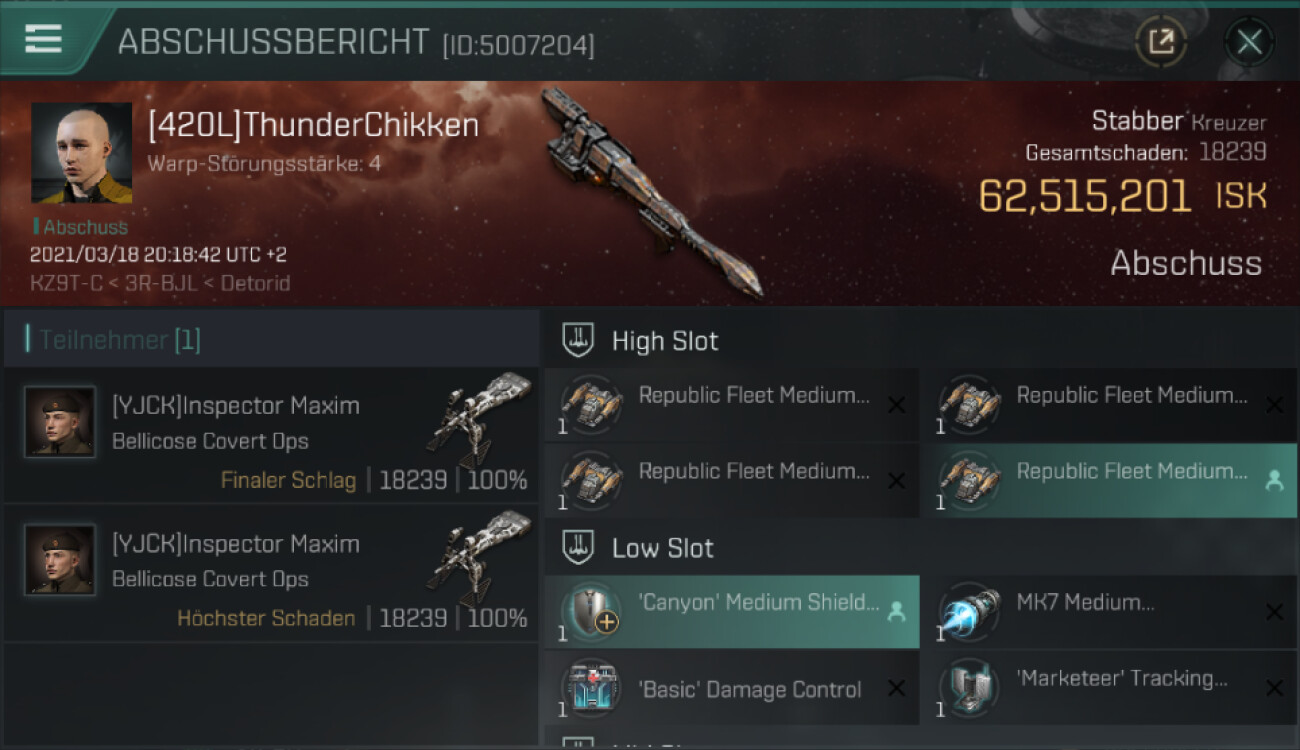The height and width of the screenshot is (750, 1300).
Task: Select the 'Basic' Damage Control icon
Action: pyautogui.click(x=592, y=688)
